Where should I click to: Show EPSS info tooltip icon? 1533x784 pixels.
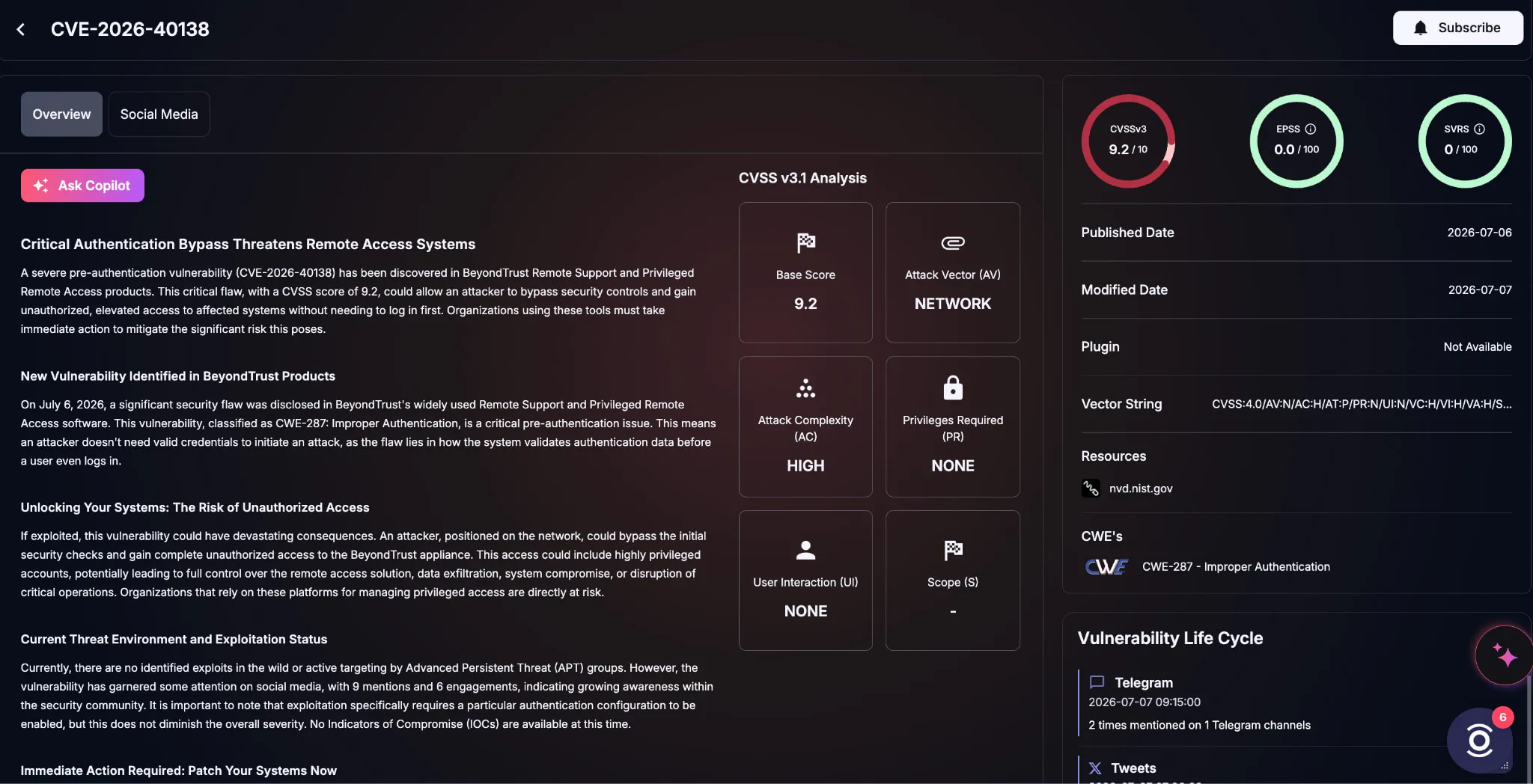[x=1310, y=129]
